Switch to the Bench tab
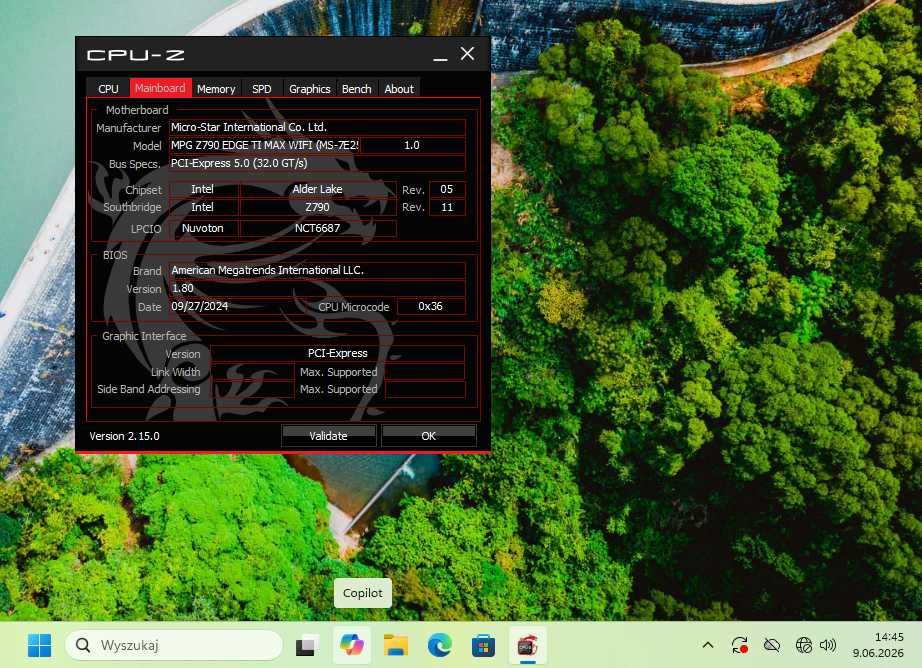The image size is (922, 668). point(356,89)
